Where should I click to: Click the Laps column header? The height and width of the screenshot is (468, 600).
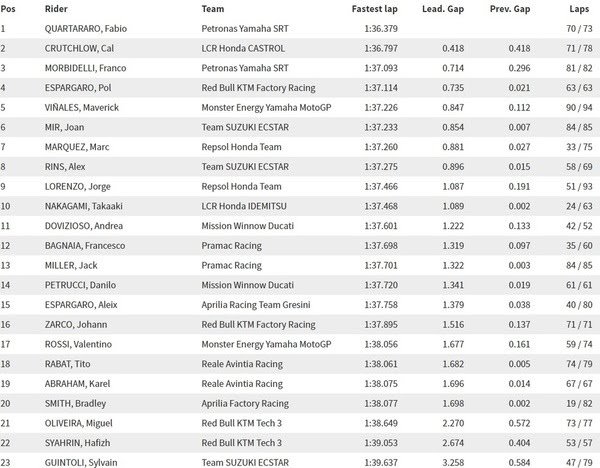tap(579, 9)
